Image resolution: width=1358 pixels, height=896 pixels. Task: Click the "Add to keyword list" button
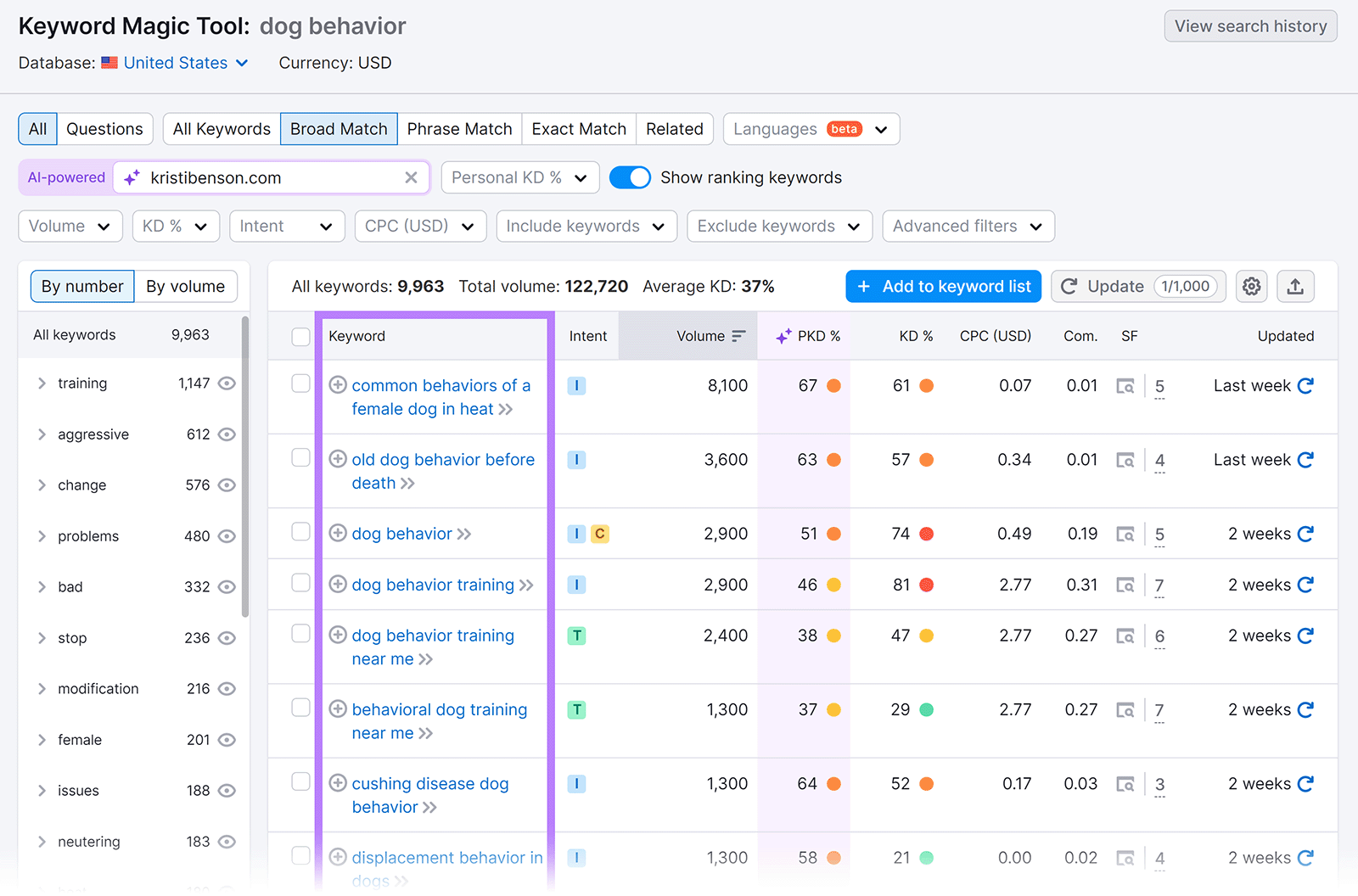[943, 286]
